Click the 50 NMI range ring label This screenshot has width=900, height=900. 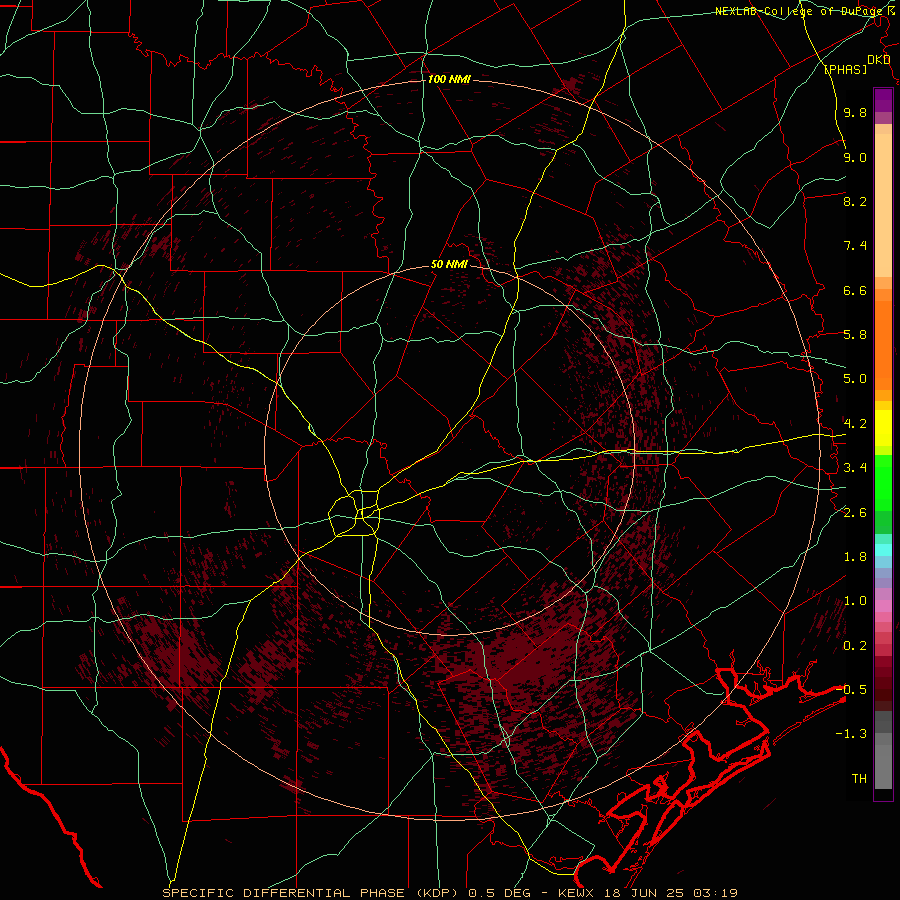click(x=449, y=265)
